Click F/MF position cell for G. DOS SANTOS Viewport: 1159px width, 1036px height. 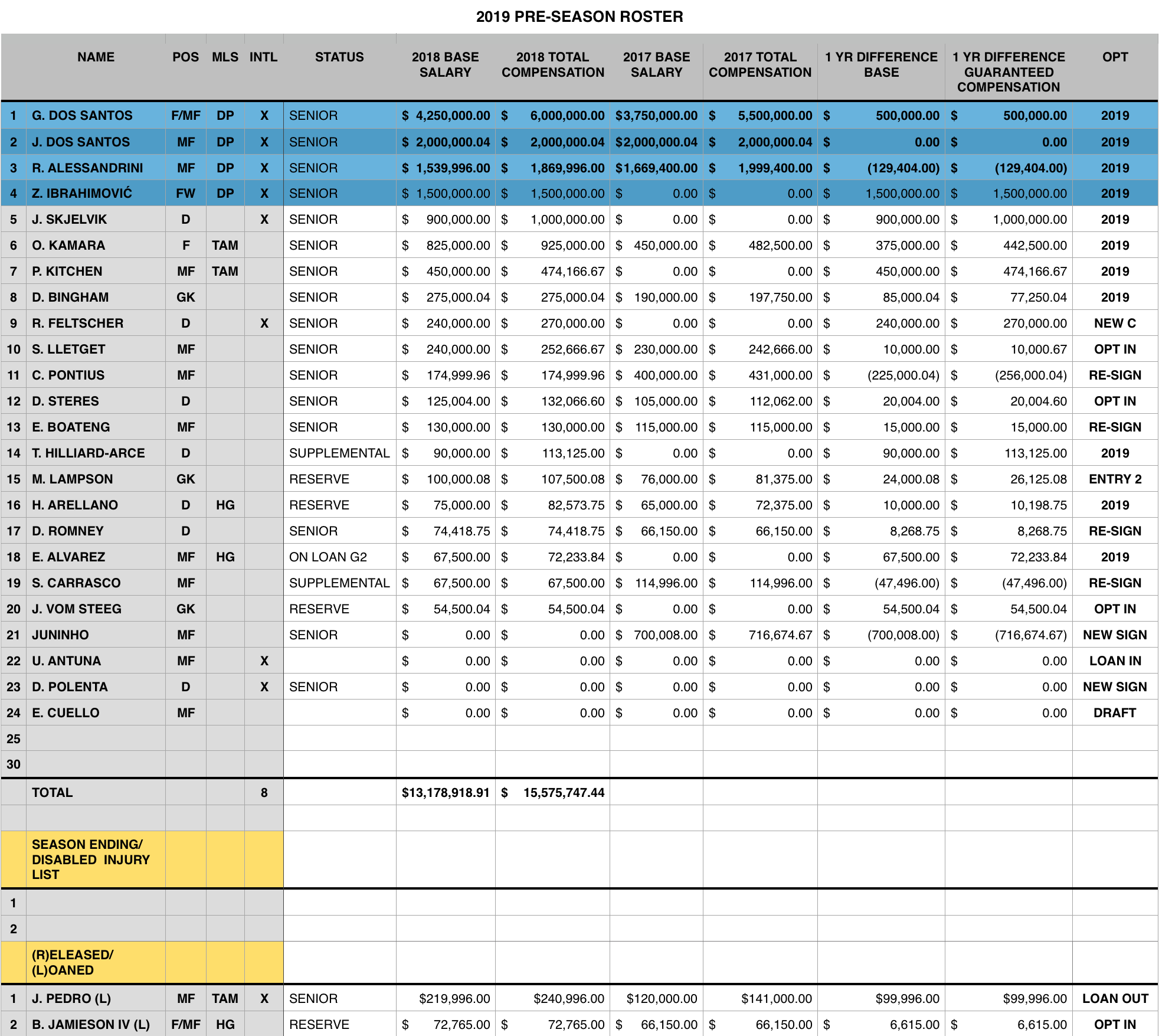[x=186, y=116]
